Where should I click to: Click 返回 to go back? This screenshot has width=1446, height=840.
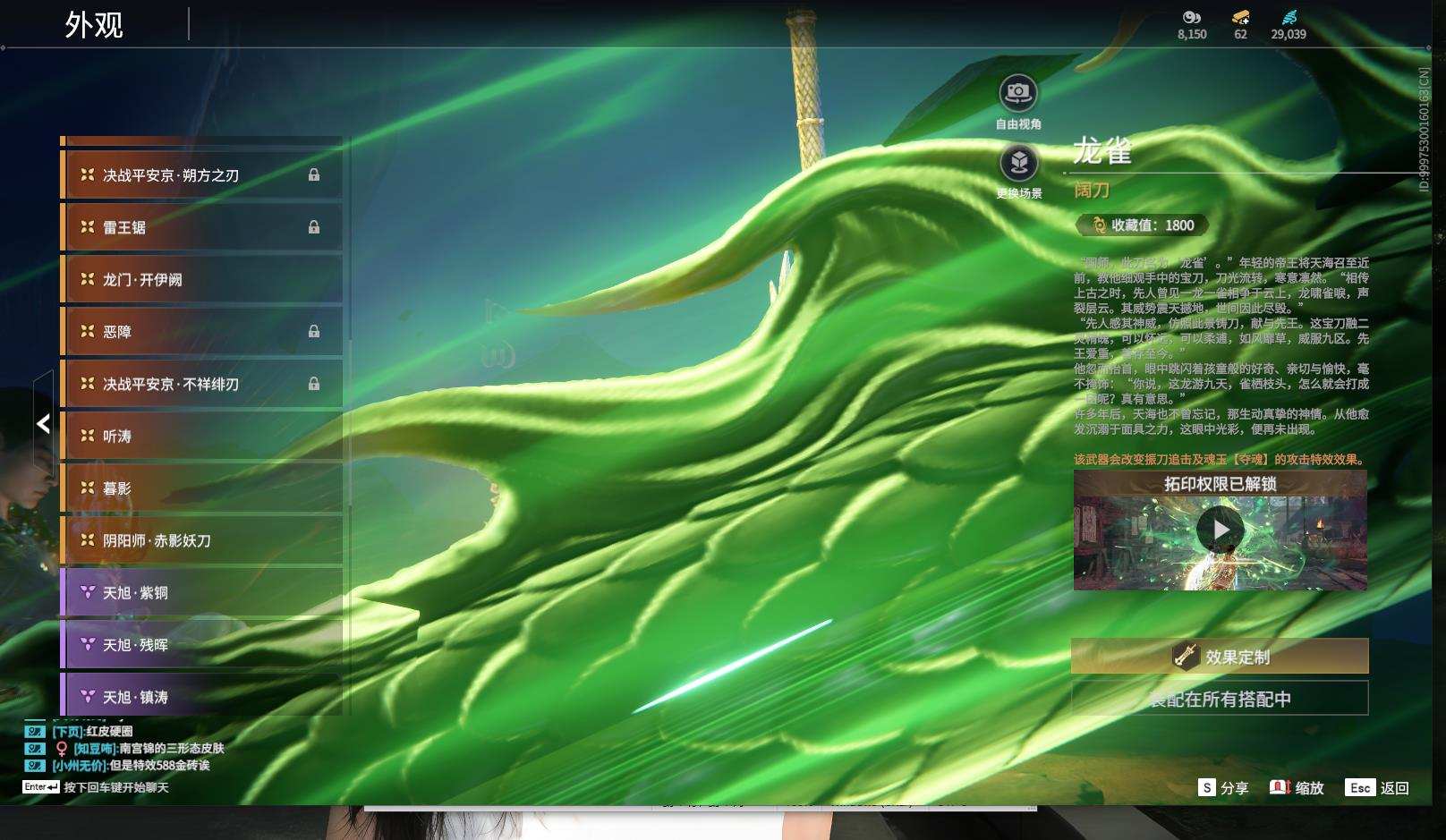click(x=1395, y=788)
